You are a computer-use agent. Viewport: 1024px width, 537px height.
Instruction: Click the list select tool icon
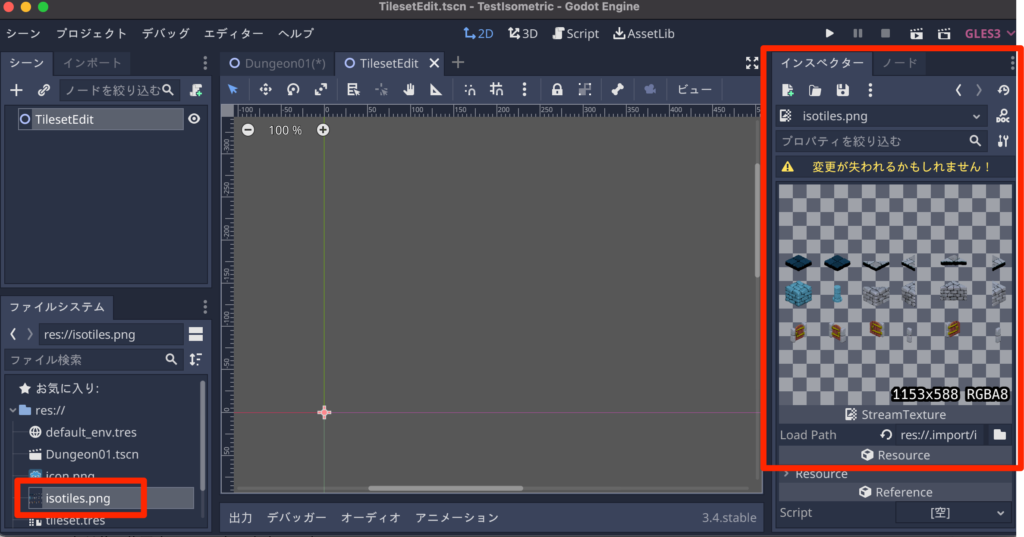point(353,90)
